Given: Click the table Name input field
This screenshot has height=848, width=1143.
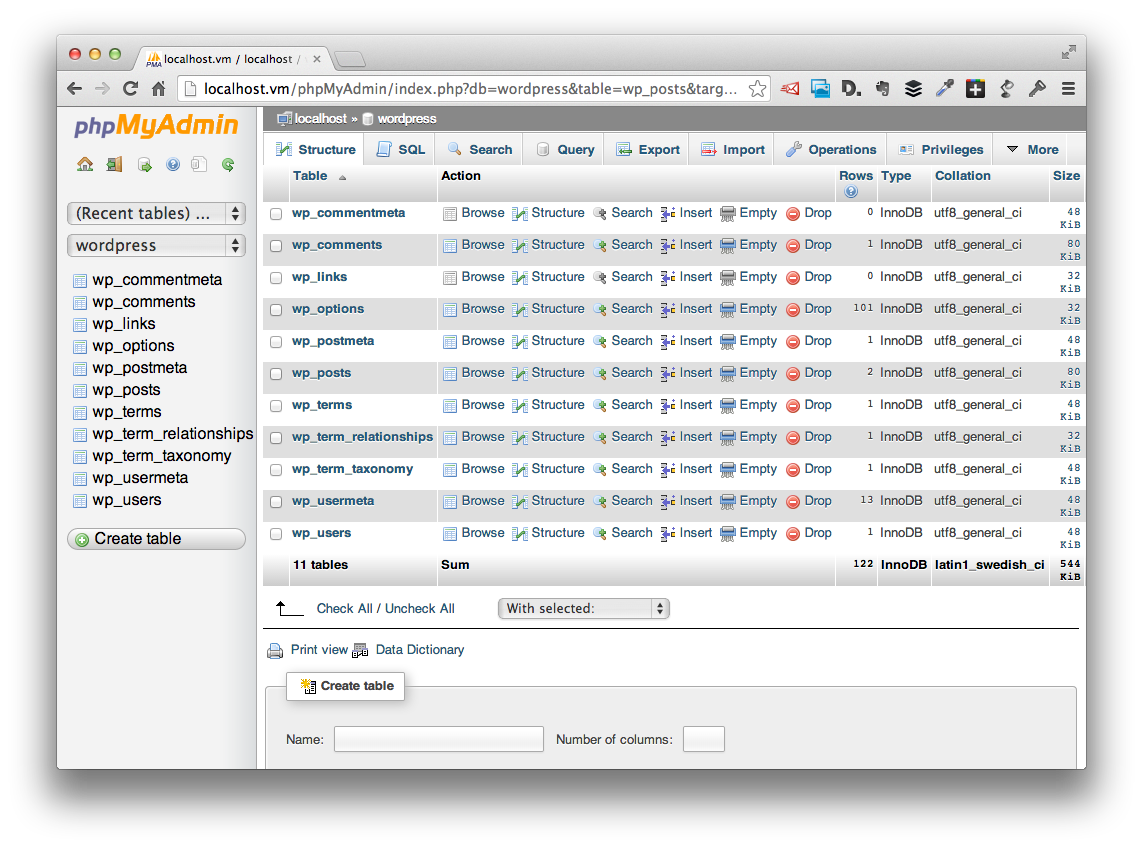Looking at the screenshot, I should [438, 740].
